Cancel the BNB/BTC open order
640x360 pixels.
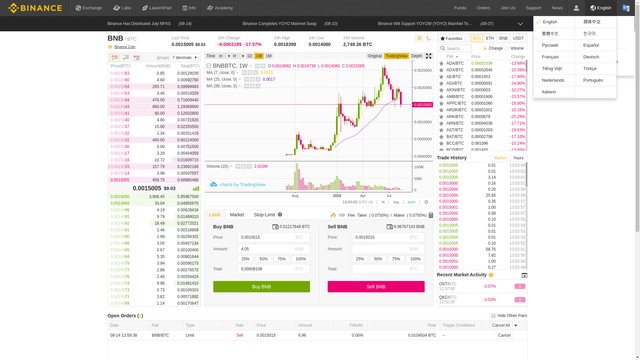tap(504, 335)
